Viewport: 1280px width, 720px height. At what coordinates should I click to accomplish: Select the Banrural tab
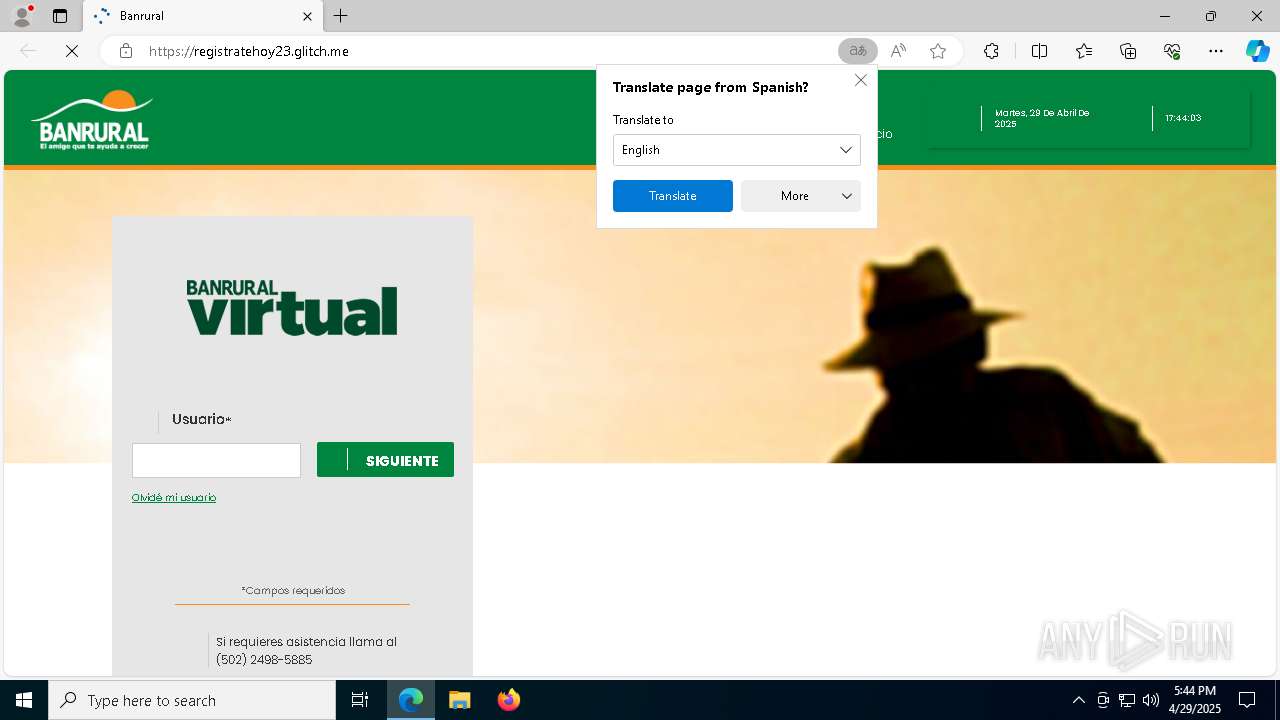(x=203, y=16)
